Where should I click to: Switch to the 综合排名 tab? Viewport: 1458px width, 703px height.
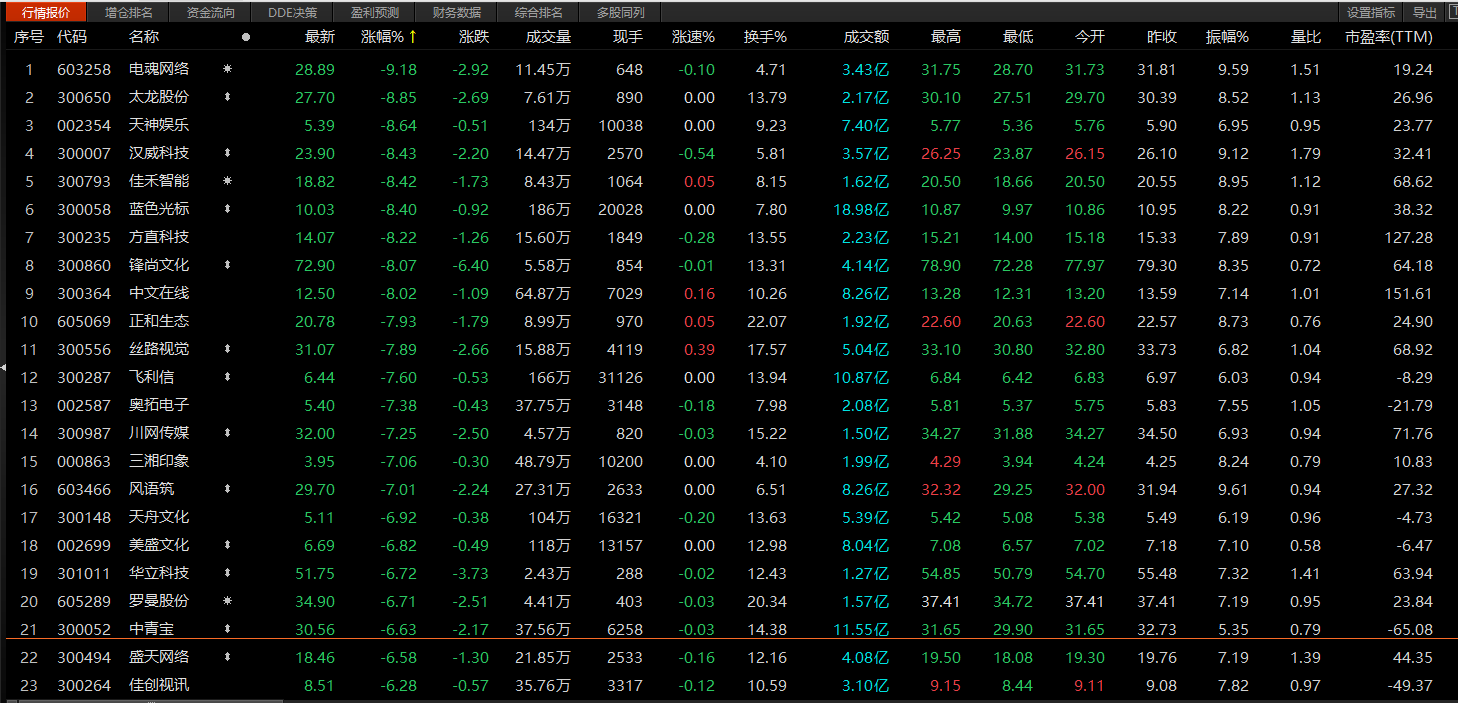539,13
